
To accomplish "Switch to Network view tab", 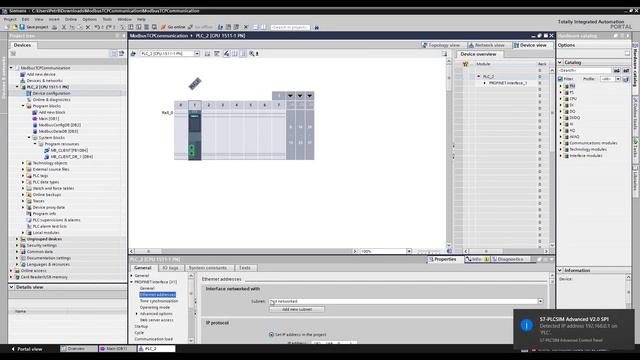I will pos(487,45).
